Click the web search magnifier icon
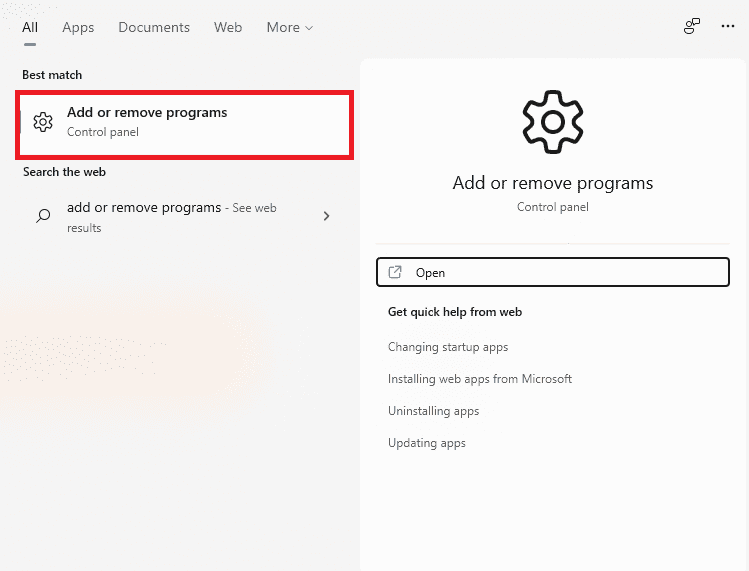This screenshot has width=749, height=571. coord(43,216)
